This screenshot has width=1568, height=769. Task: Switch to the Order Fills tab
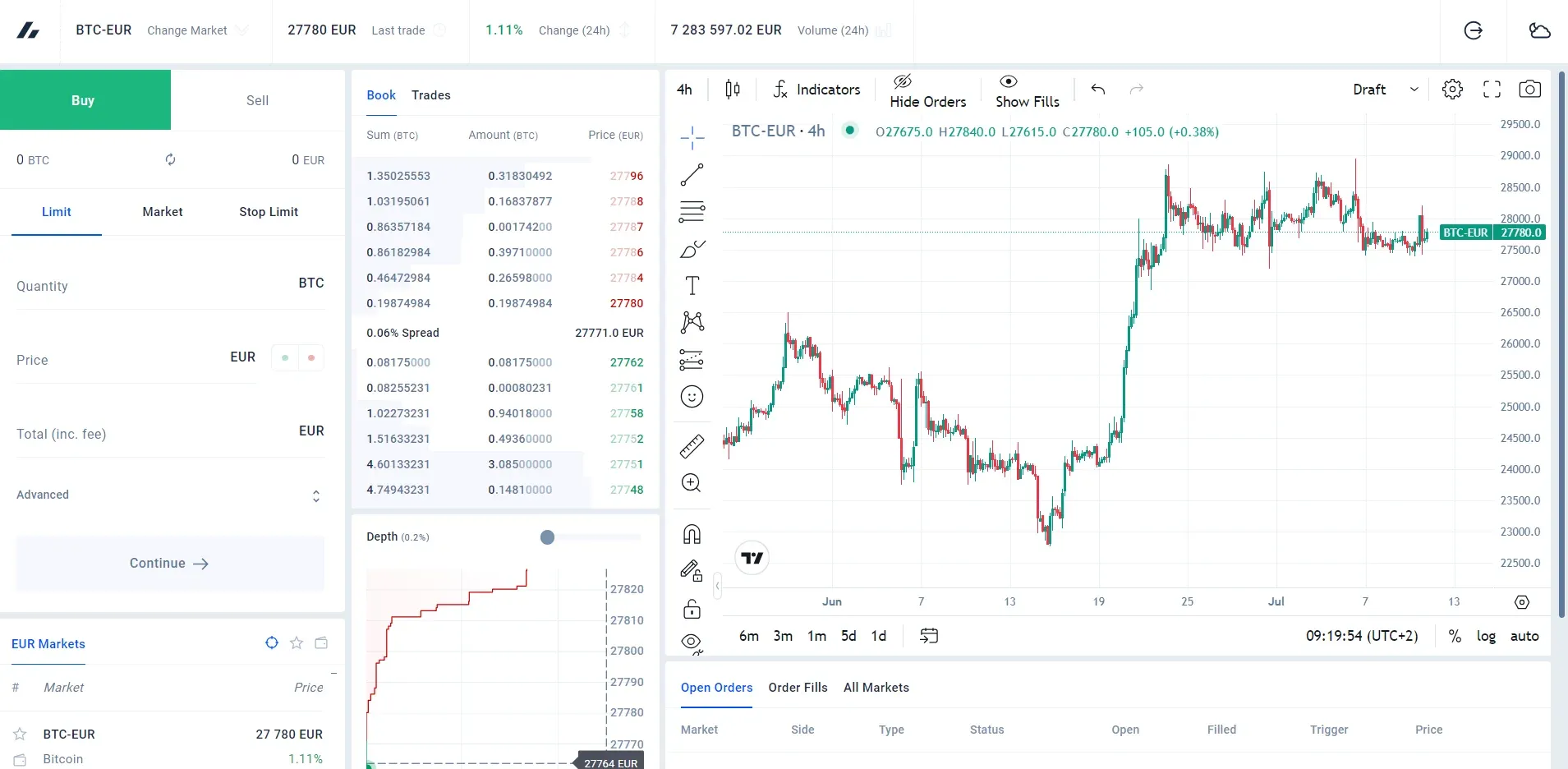pos(797,688)
